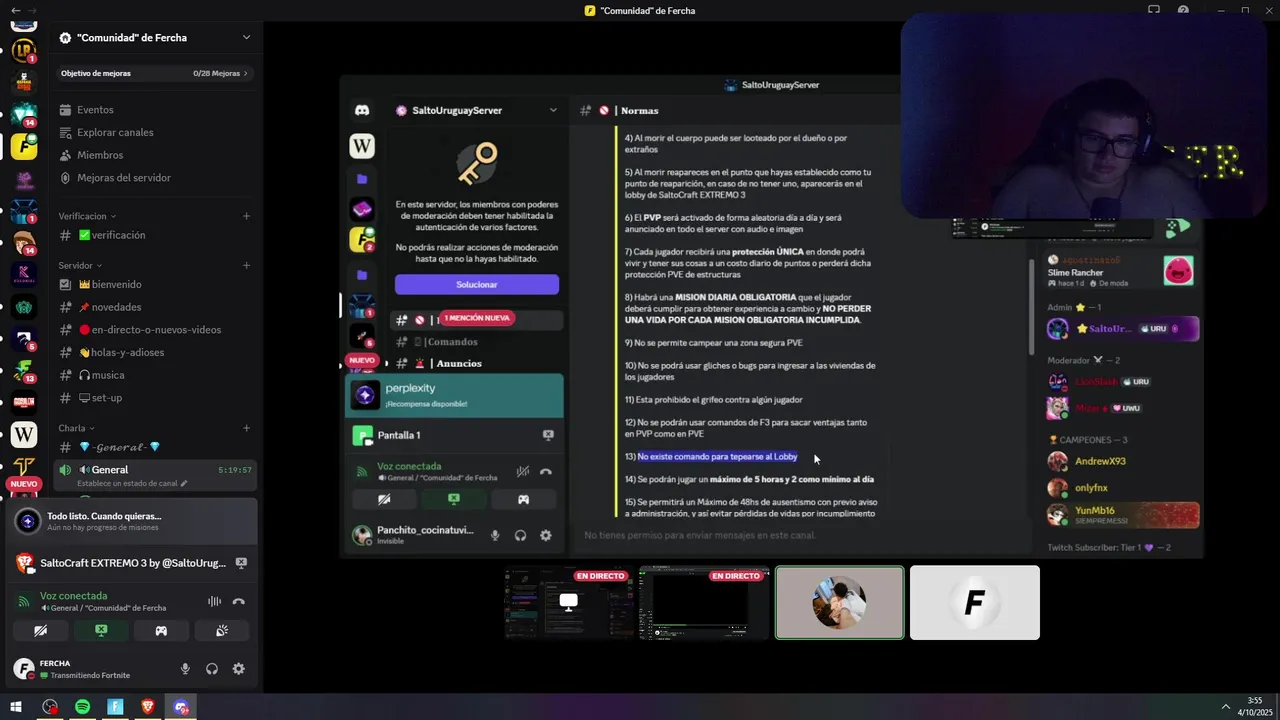Open Explorar canales in the sidebar

coord(115,132)
